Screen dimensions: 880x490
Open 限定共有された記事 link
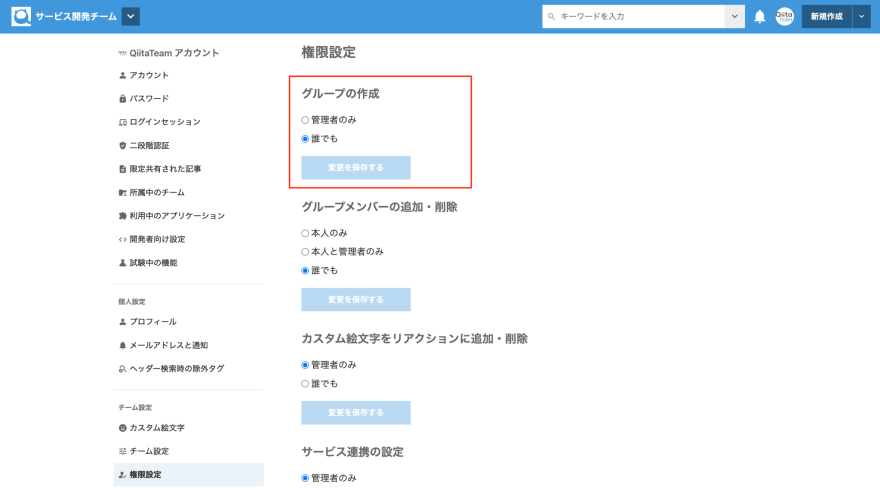pyautogui.click(x=165, y=169)
